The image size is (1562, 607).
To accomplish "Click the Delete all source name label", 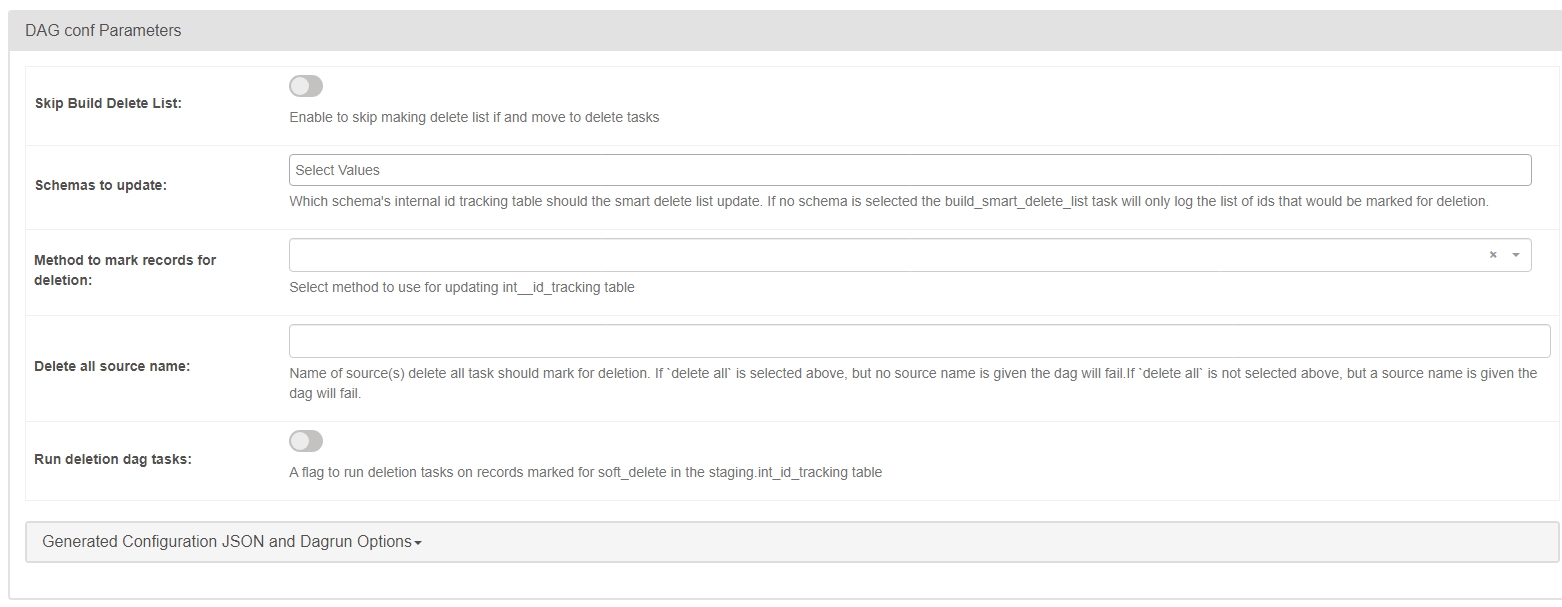I will point(112,366).
